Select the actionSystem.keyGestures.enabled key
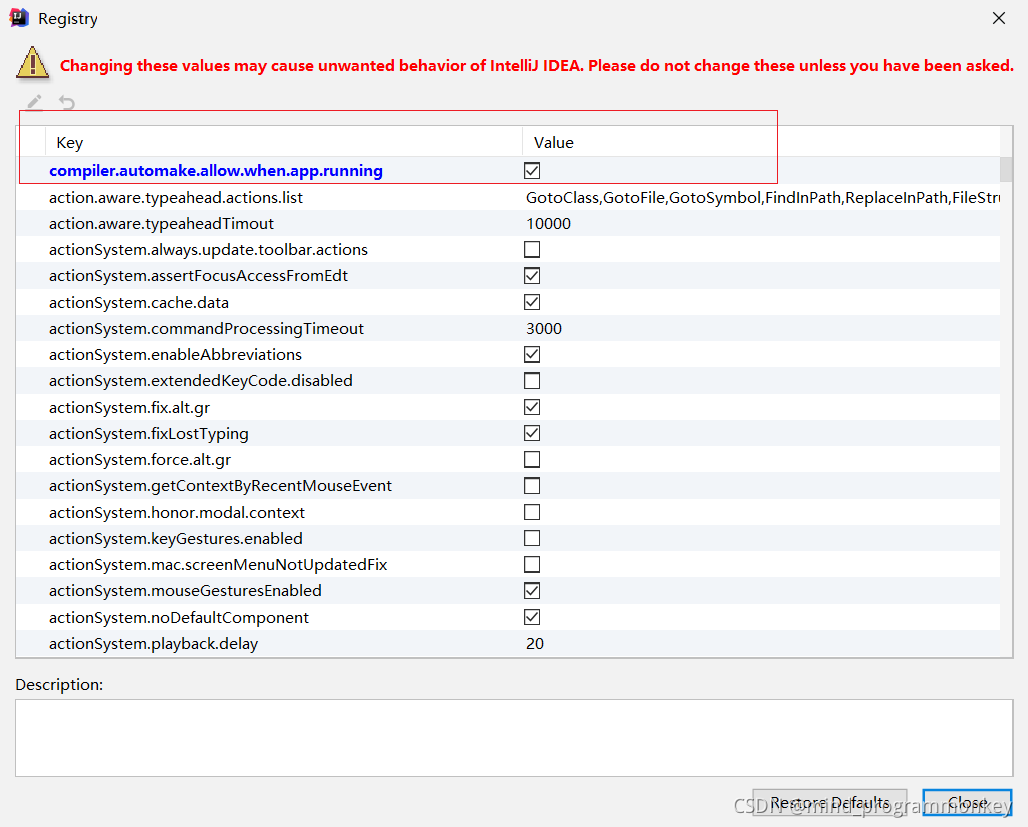The image size is (1028, 827). click(x=176, y=538)
